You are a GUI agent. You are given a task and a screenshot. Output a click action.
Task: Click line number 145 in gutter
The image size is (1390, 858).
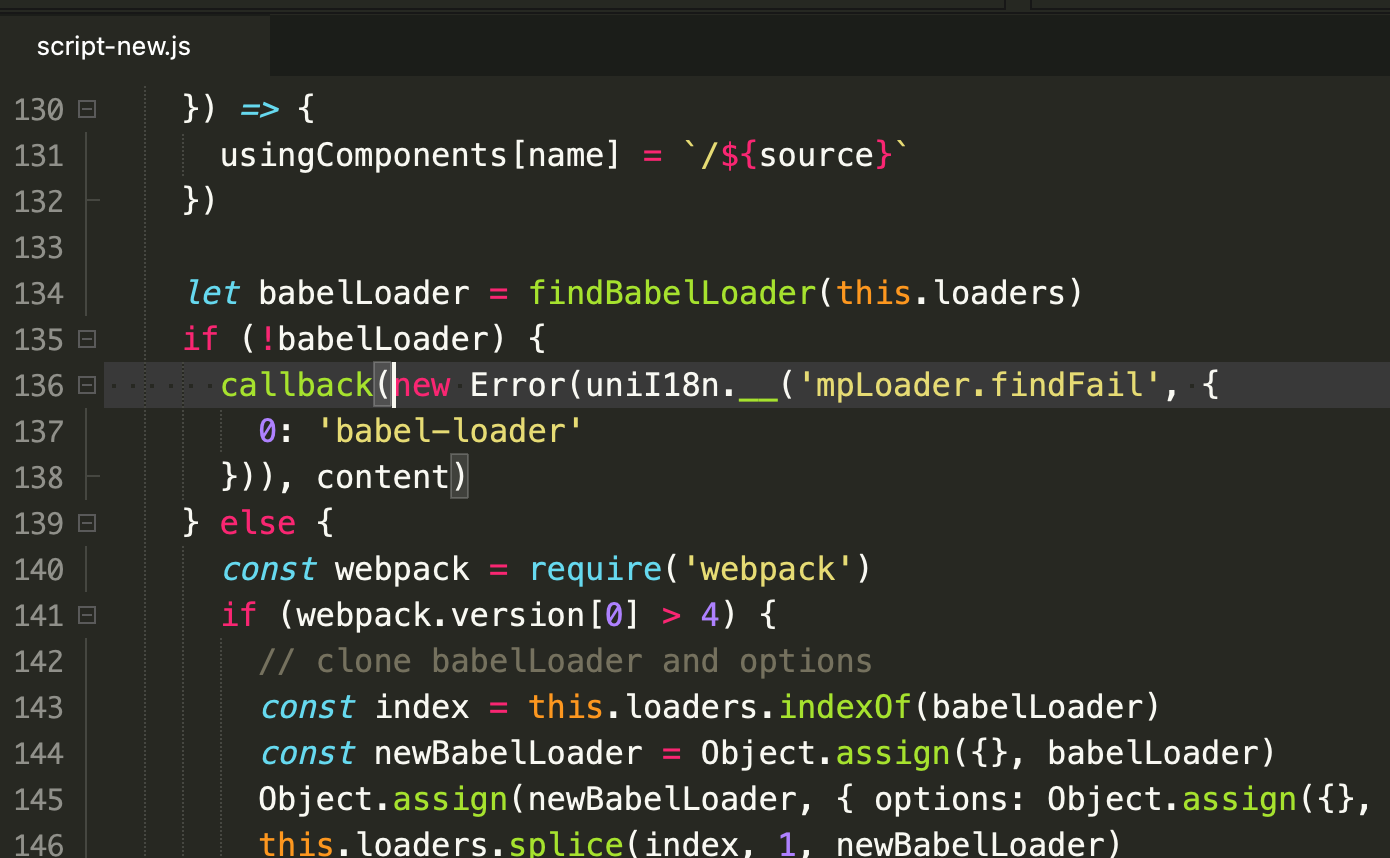[x=39, y=800]
